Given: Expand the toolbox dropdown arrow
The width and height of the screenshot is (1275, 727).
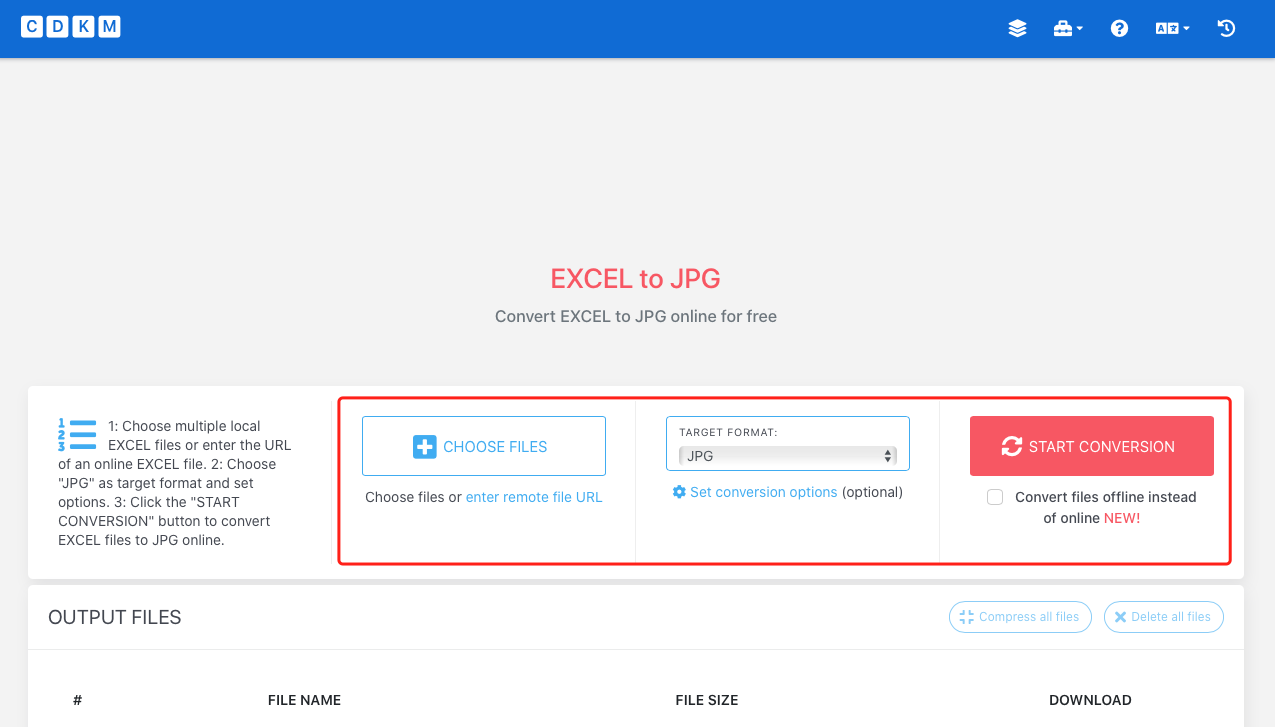Looking at the screenshot, I should pyautogui.click(x=1079, y=28).
